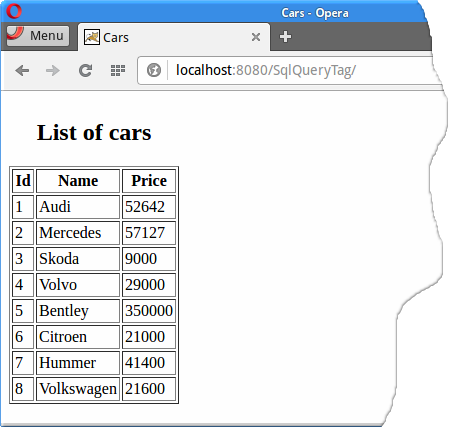Open the Speed Dial grid icon
449x427 pixels.
118,70
